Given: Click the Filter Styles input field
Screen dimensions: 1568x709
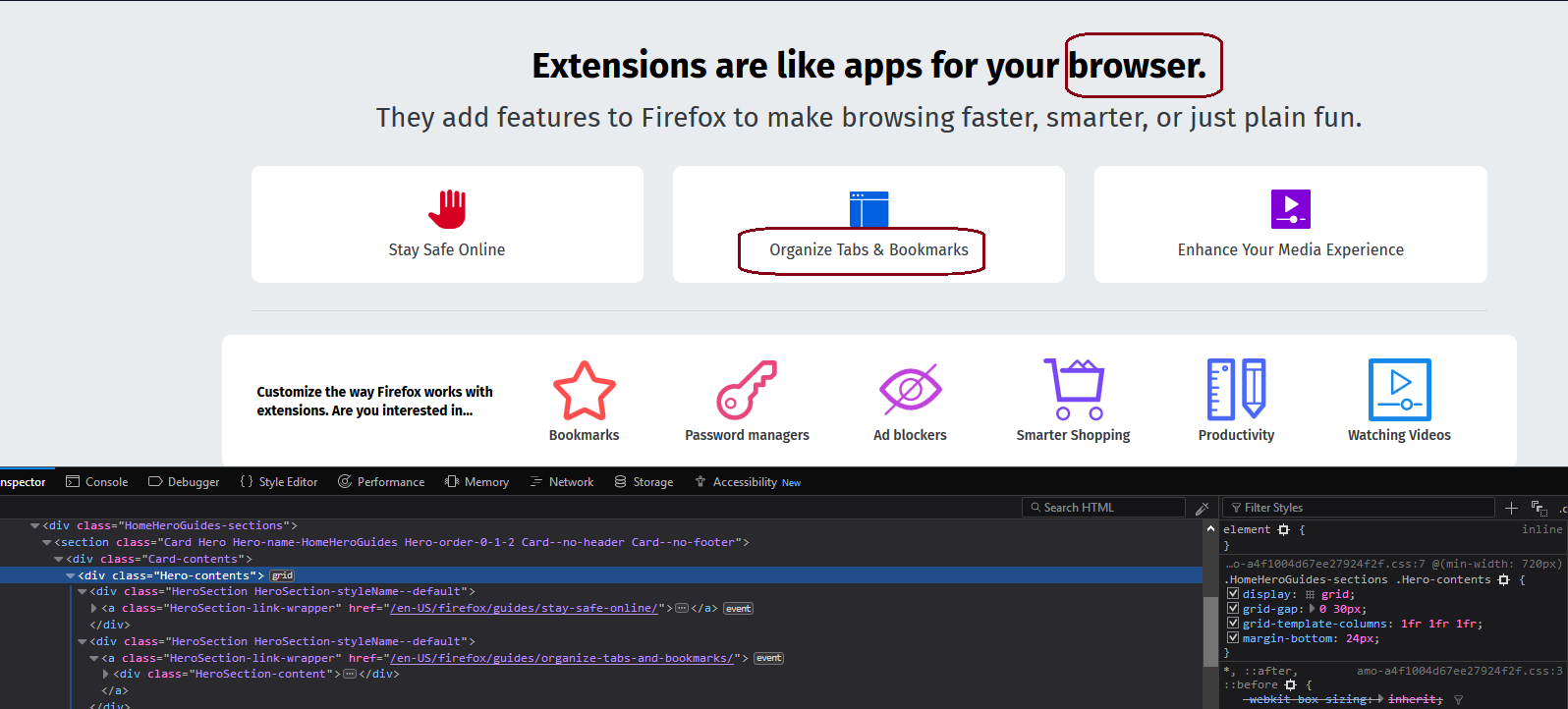Looking at the screenshot, I should [1360, 508].
